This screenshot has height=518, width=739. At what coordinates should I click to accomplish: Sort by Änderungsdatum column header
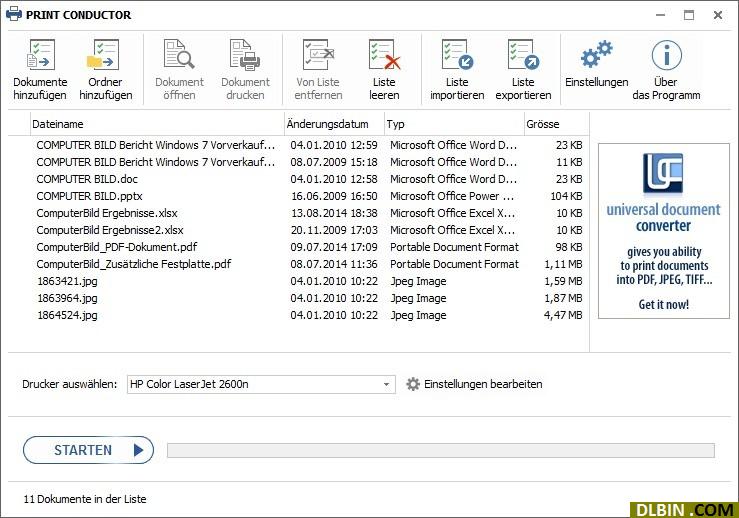pos(327,124)
